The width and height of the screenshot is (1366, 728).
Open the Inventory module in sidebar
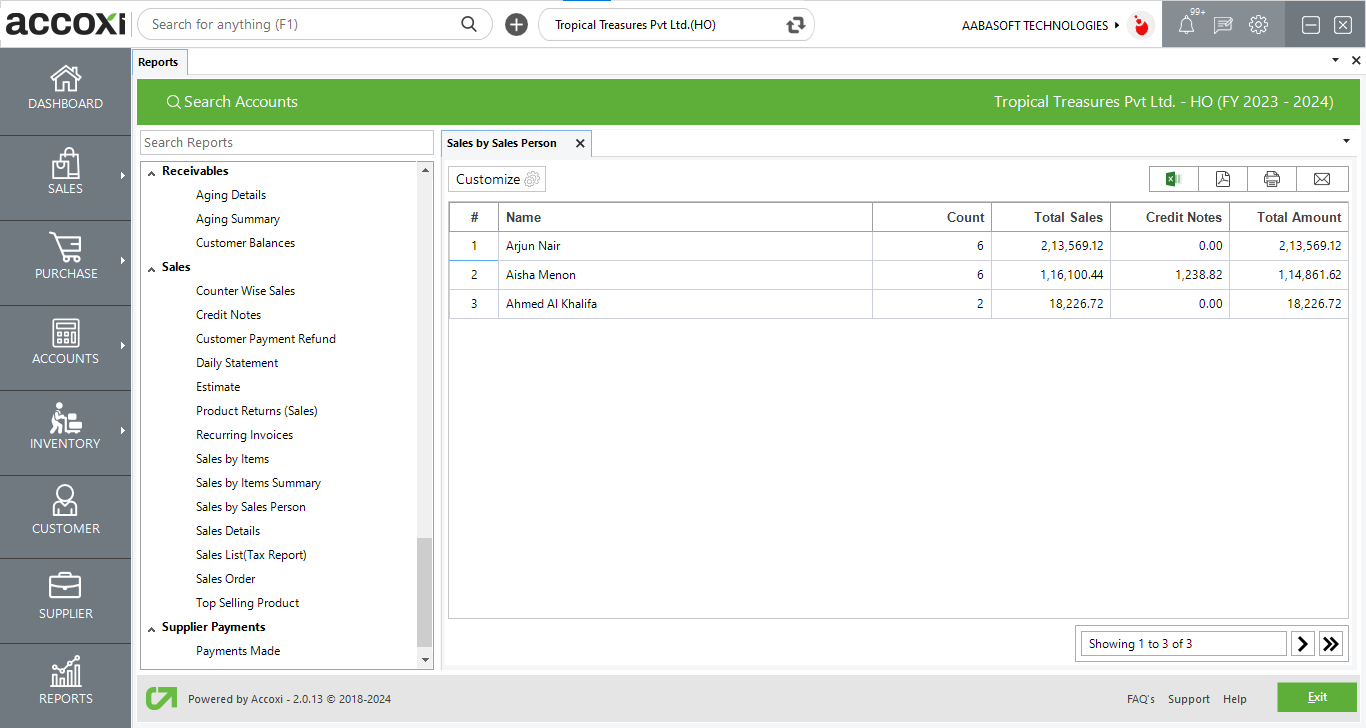click(x=65, y=432)
